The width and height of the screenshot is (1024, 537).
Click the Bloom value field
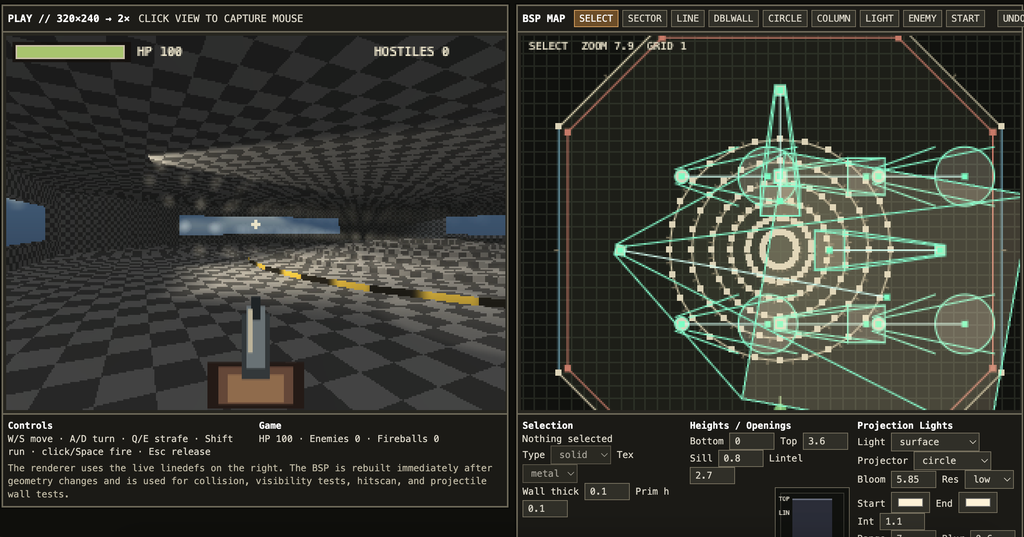[x=914, y=479]
